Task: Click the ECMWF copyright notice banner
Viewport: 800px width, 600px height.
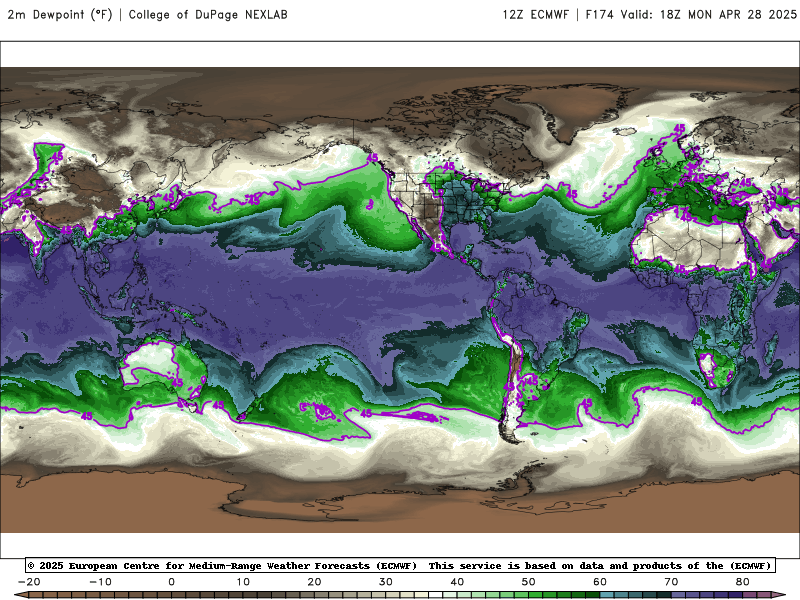Action: [x=400, y=565]
